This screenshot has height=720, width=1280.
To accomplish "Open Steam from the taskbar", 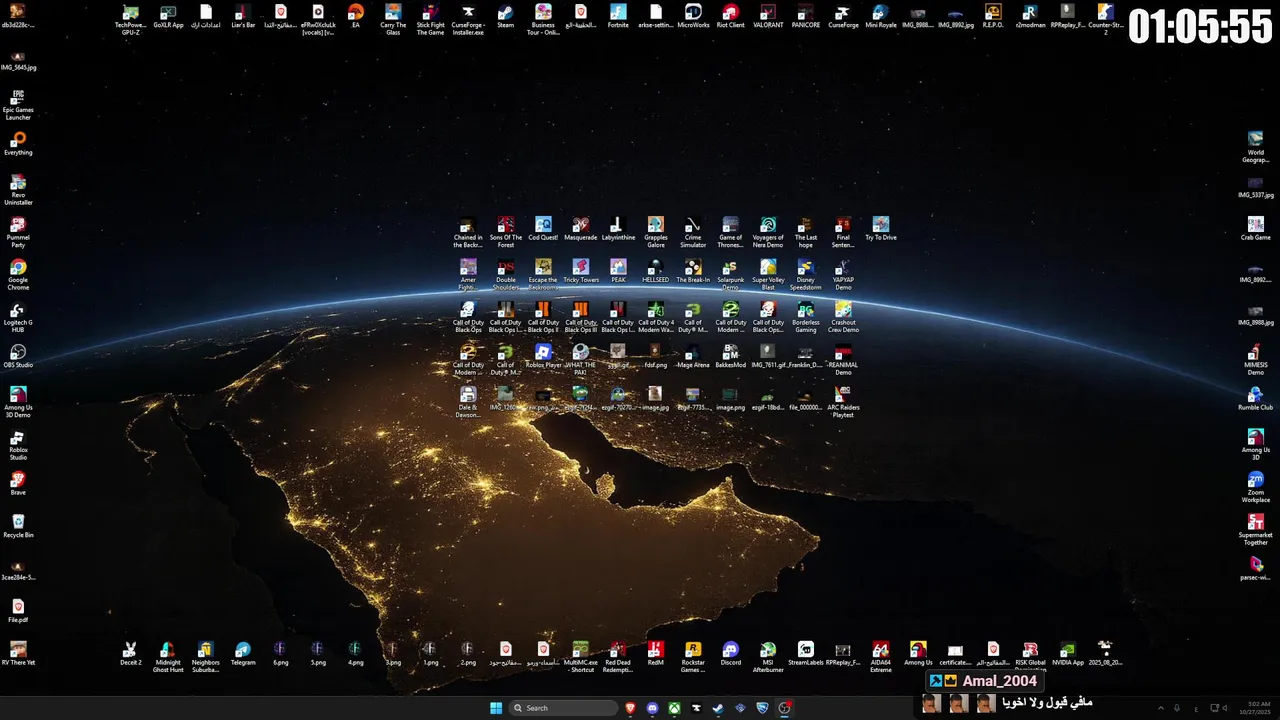I will click(718, 708).
